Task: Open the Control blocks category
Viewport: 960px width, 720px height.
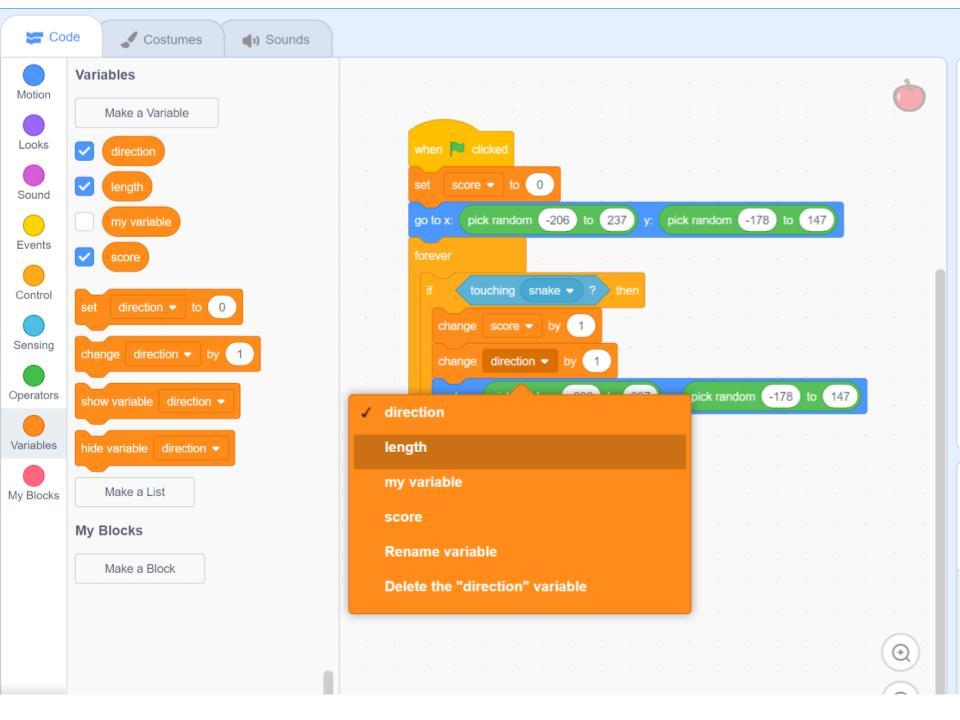Action: pyautogui.click(x=34, y=283)
